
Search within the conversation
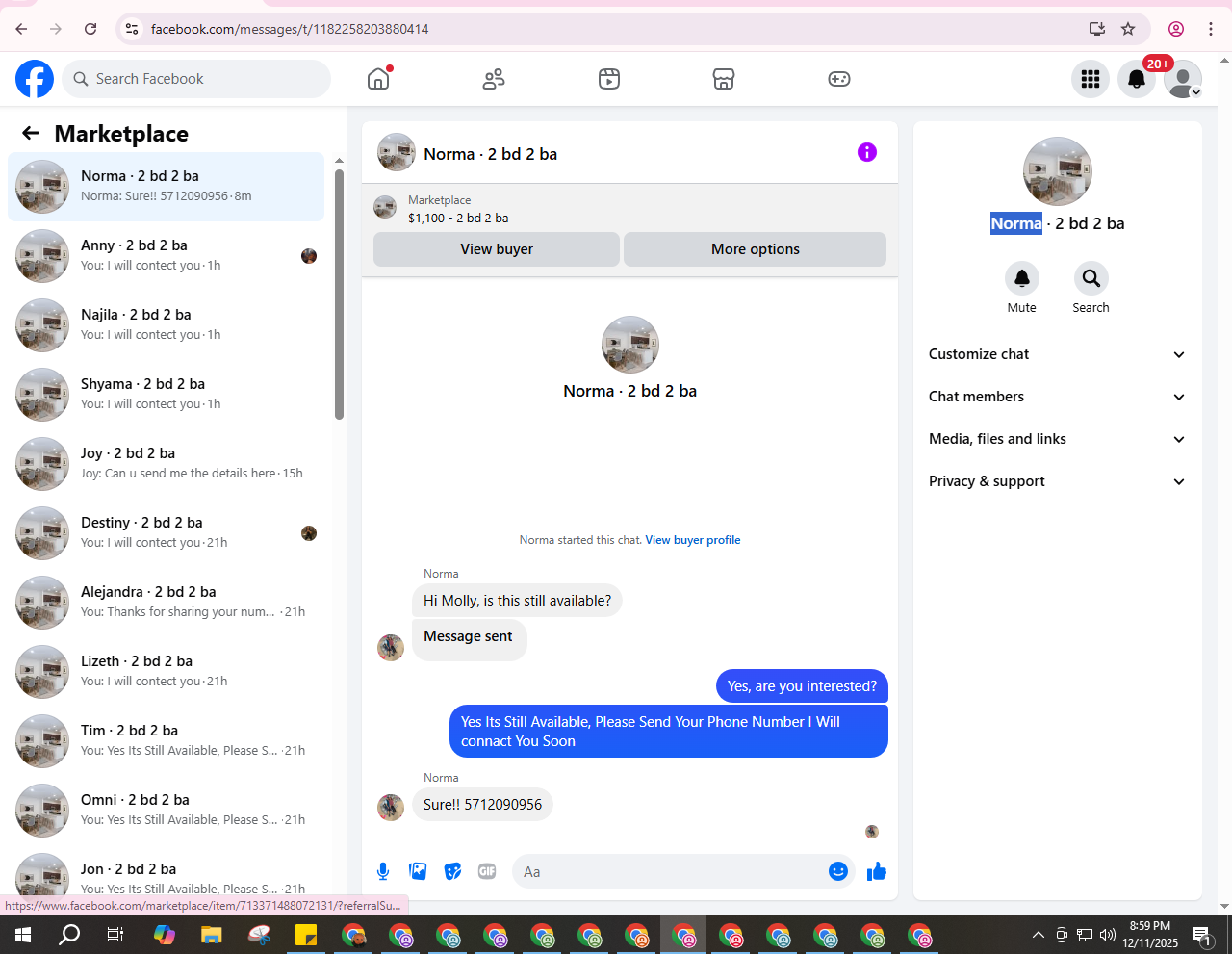pyautogui.click(x=1091, y=278)
